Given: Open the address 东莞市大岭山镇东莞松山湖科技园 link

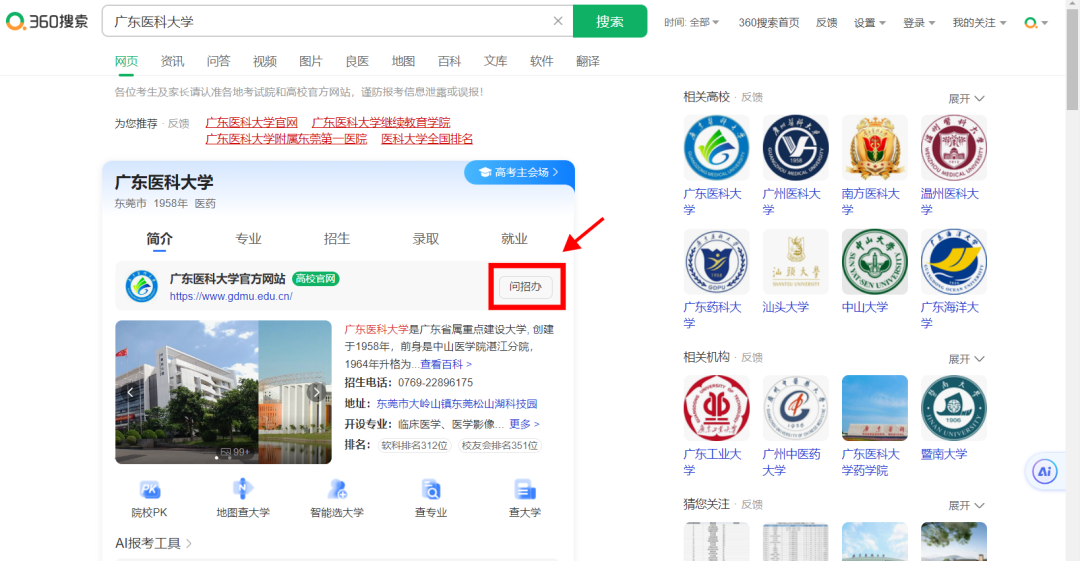Looking at the screenshot, I should (x=457, y=403).
